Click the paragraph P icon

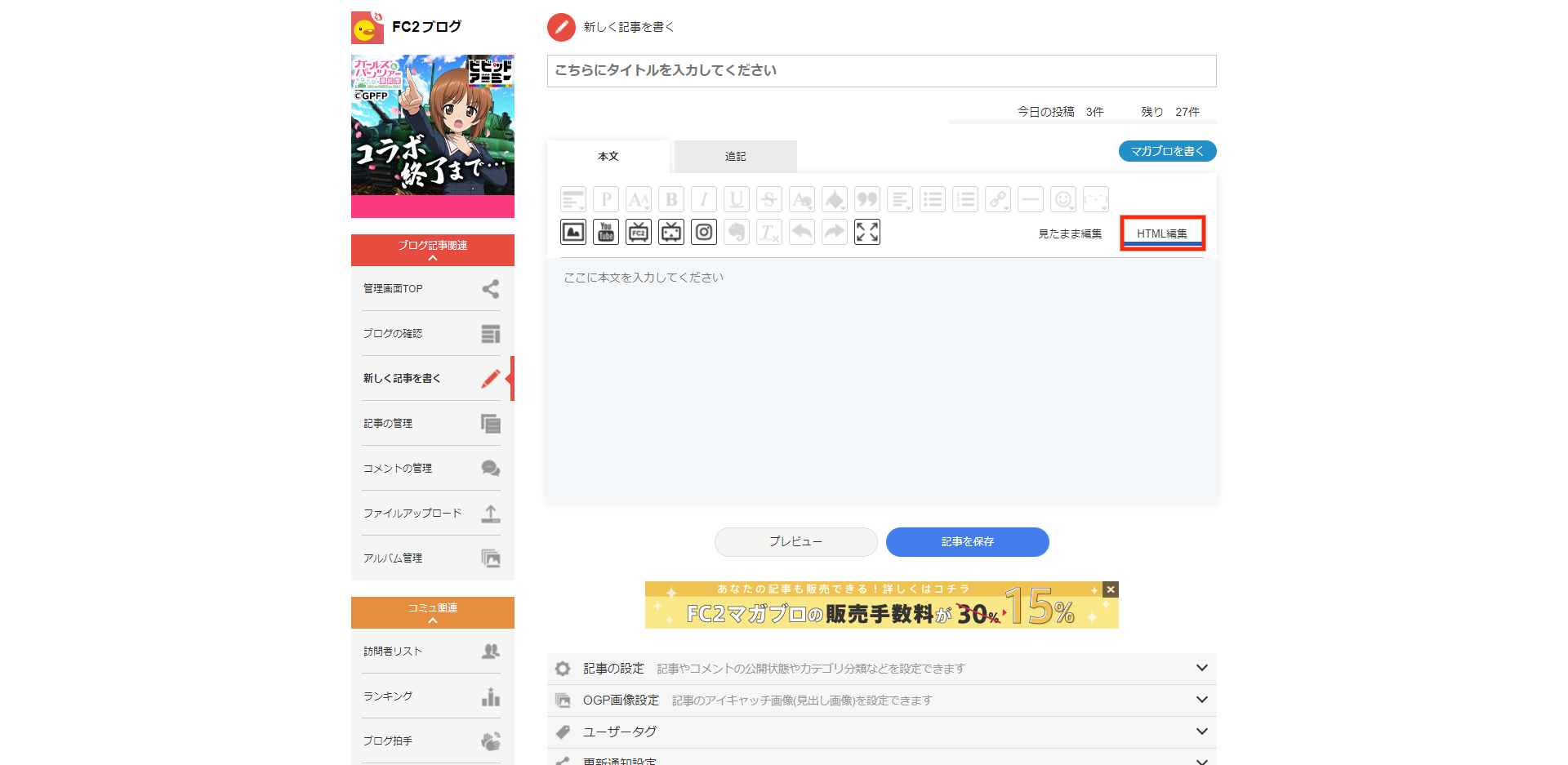tap(606, 199)
